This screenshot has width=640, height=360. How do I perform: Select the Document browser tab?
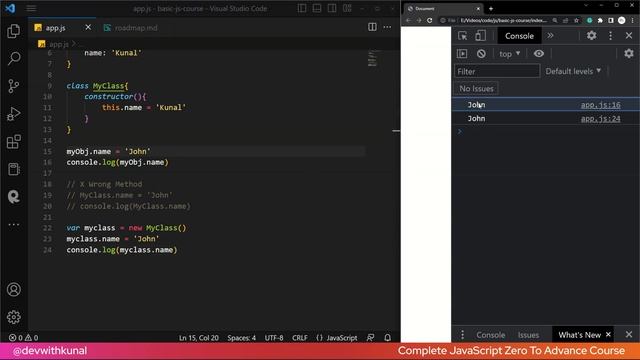[443, 8]
